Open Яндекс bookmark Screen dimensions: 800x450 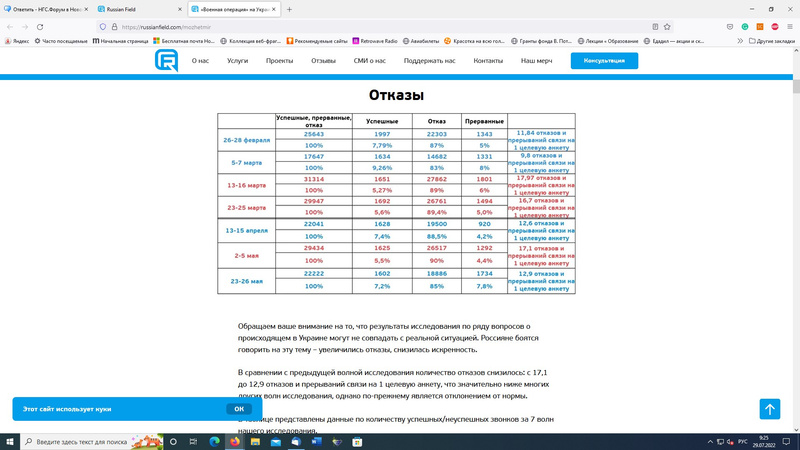pos(17,41)
